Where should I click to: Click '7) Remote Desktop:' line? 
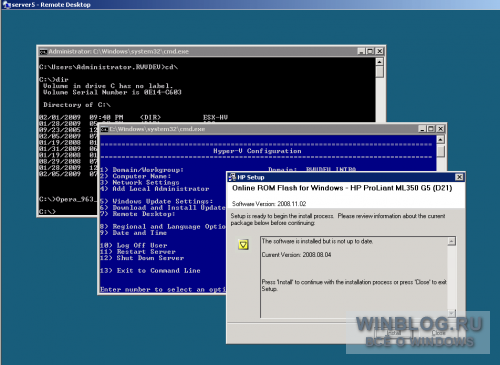pos(138,214)
